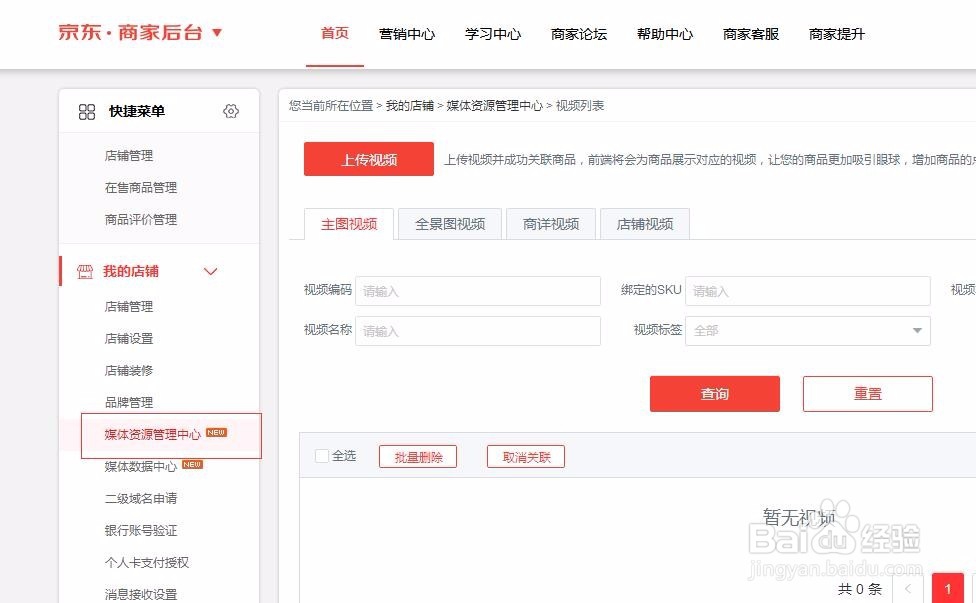Click the previous page arrow icon
Screen dimensions: 976x603
tap(908, 589)
